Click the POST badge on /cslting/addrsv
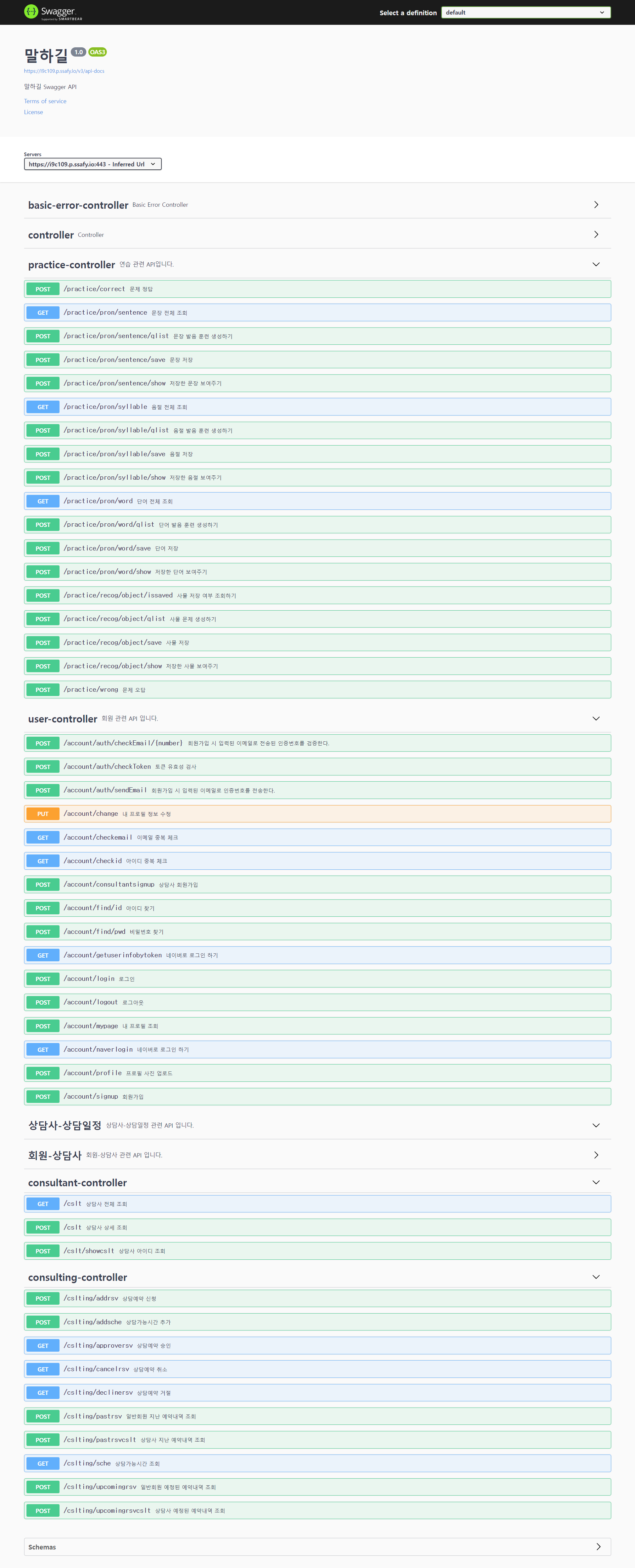 [x=42, y=1298]
